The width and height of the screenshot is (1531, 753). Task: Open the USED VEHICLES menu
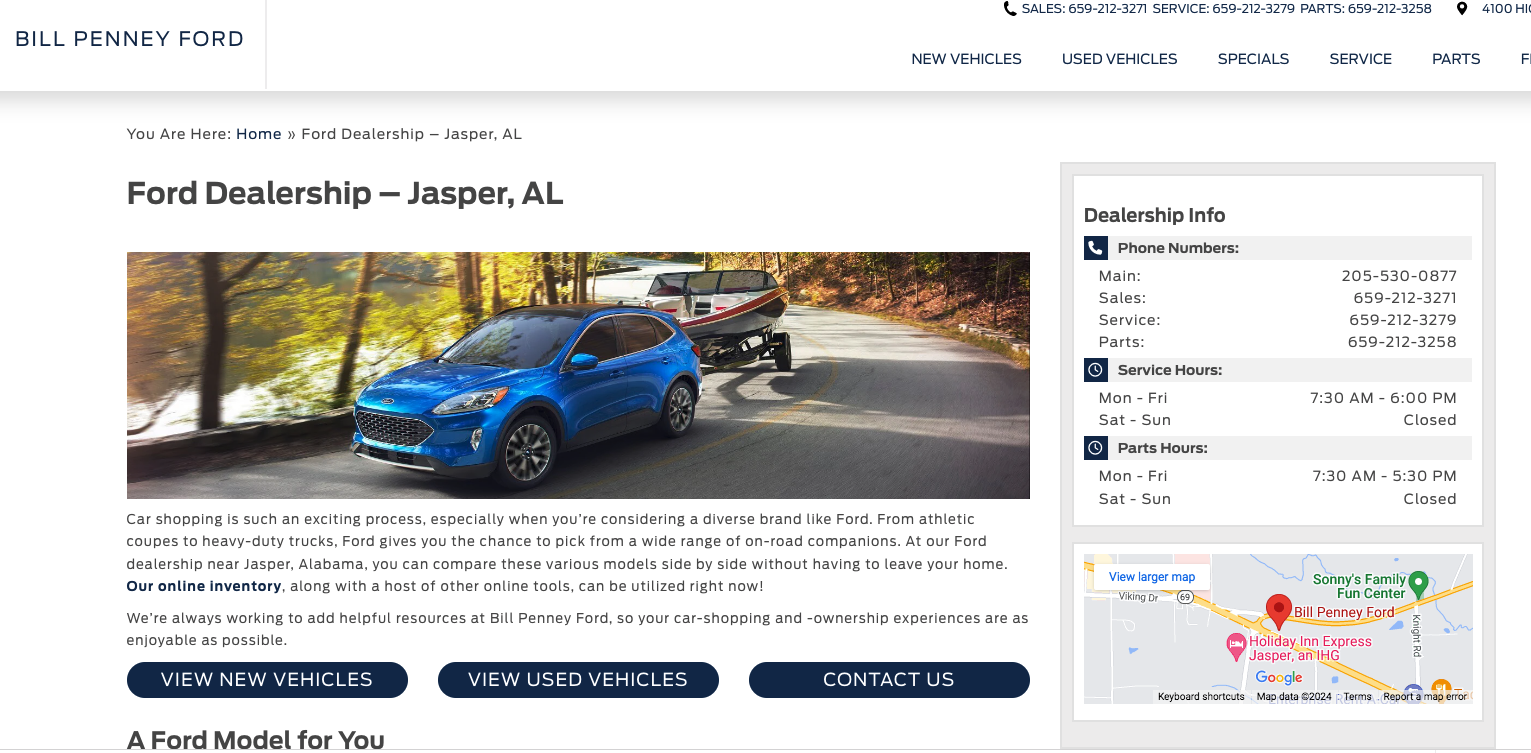[1119, 59]
